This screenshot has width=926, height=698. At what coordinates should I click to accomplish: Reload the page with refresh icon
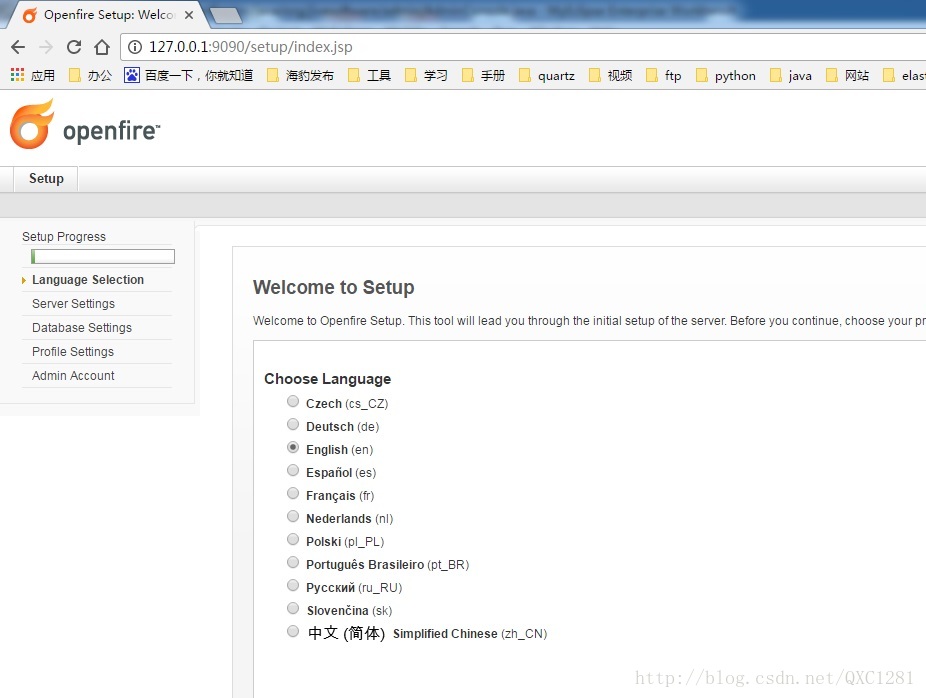click(74, 47)
